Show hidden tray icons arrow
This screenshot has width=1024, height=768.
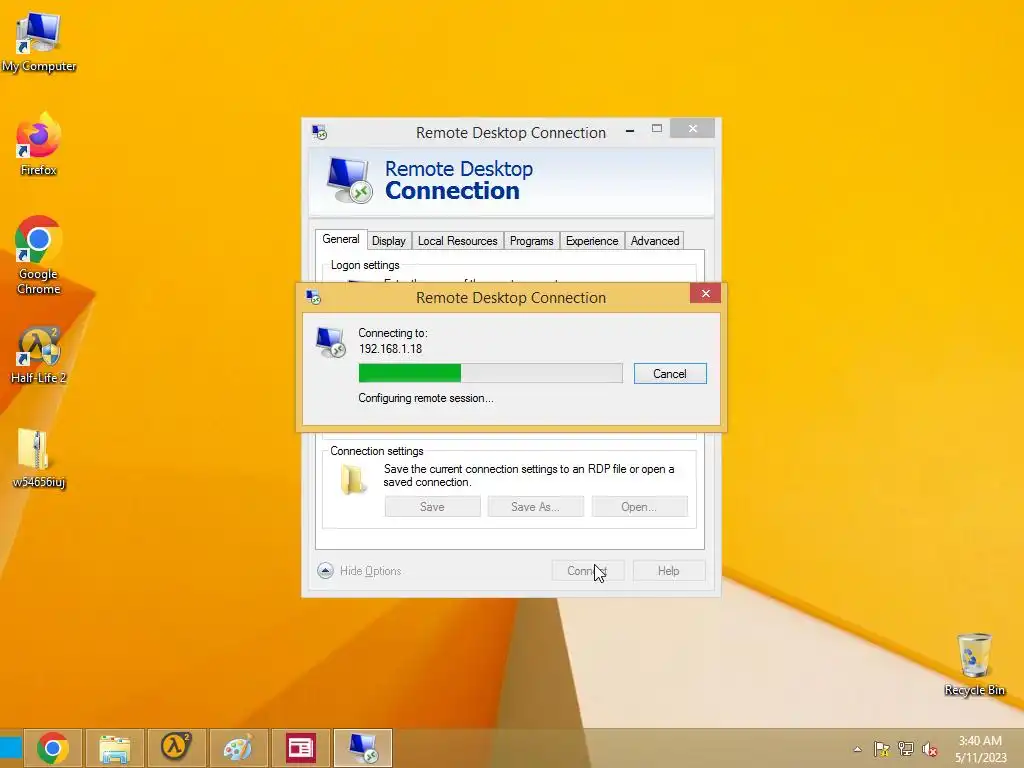(x=857, y=749)
